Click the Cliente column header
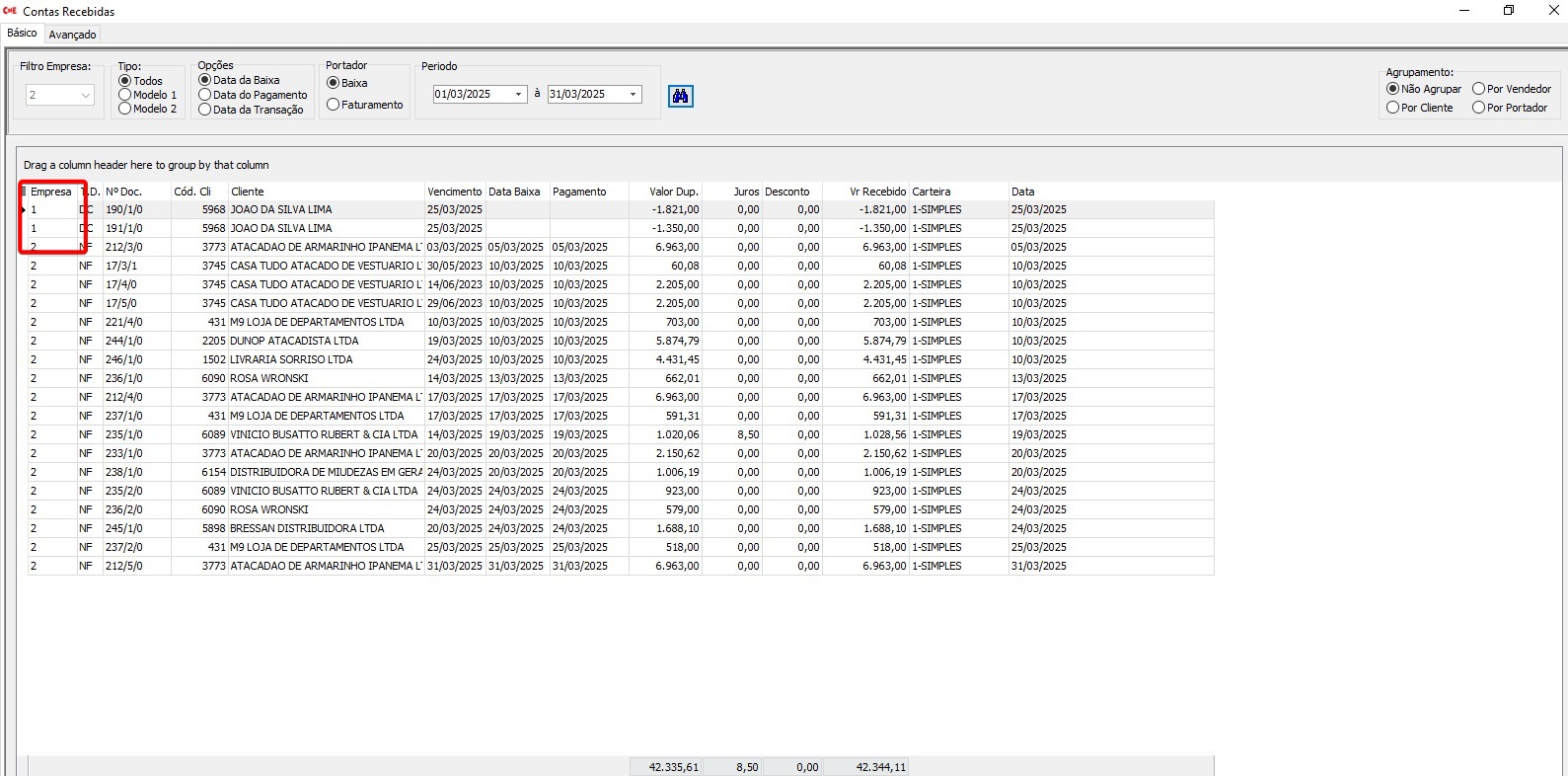Viewport: 1568px width, 776px height. coord(326,192)
